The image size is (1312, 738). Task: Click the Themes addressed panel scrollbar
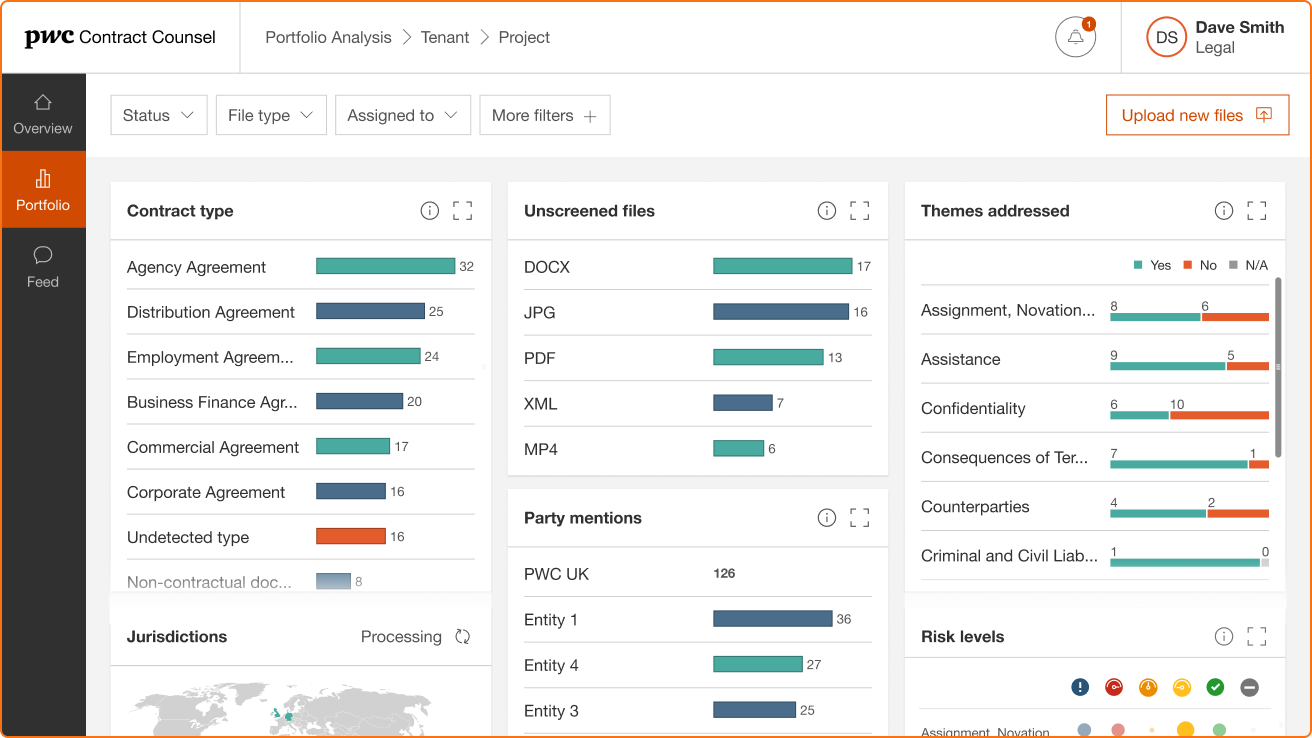(1277, 367)
